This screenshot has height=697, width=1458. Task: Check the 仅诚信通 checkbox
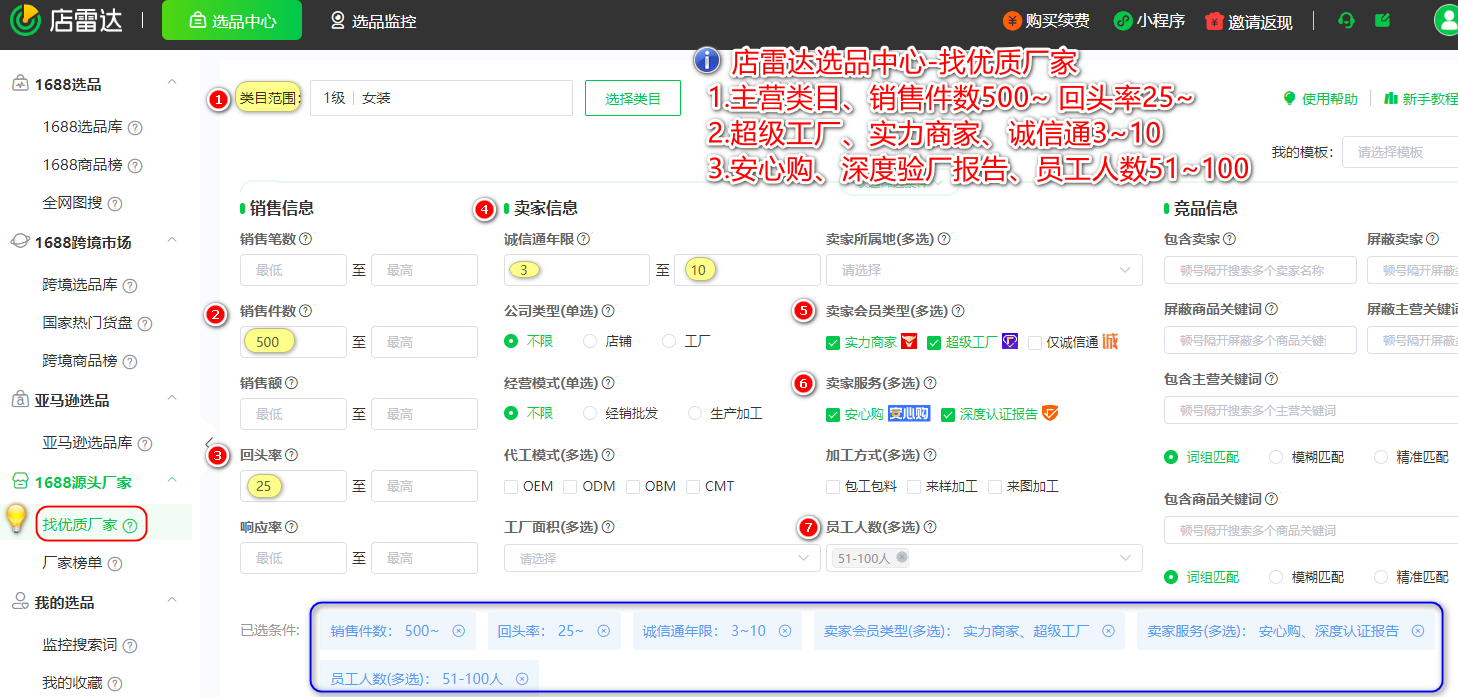click(1035, 343)
